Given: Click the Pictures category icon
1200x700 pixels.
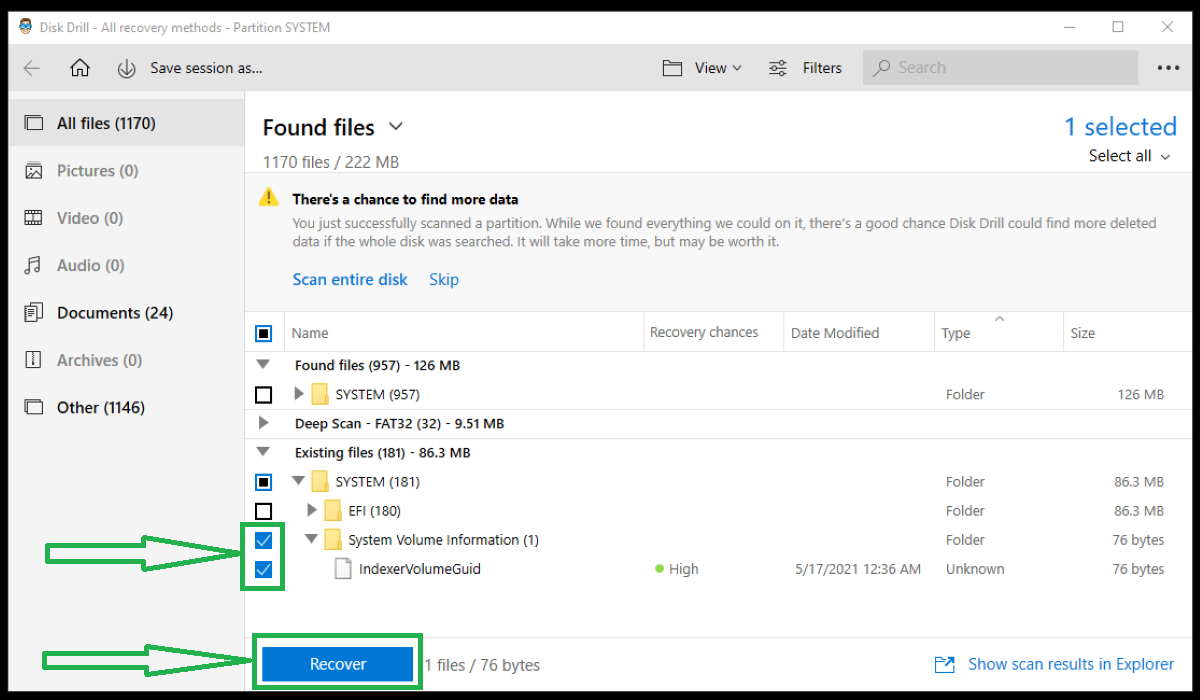Looking at the screenshot, I should [x=34, y=171].
